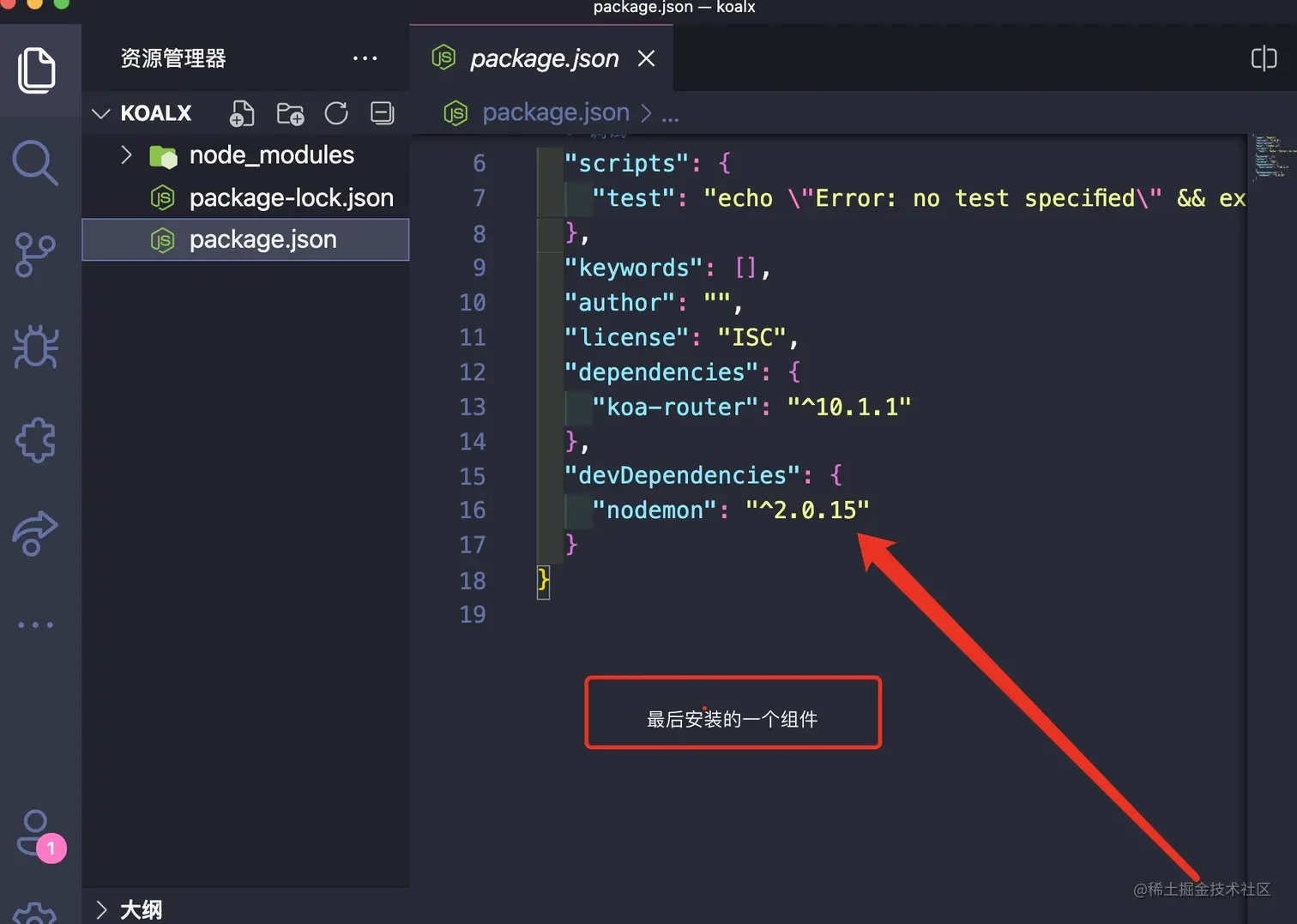Select the package.json editor tab
Image resolution: width=1297 pixels, height=924 pixels.
coord(542,58)
